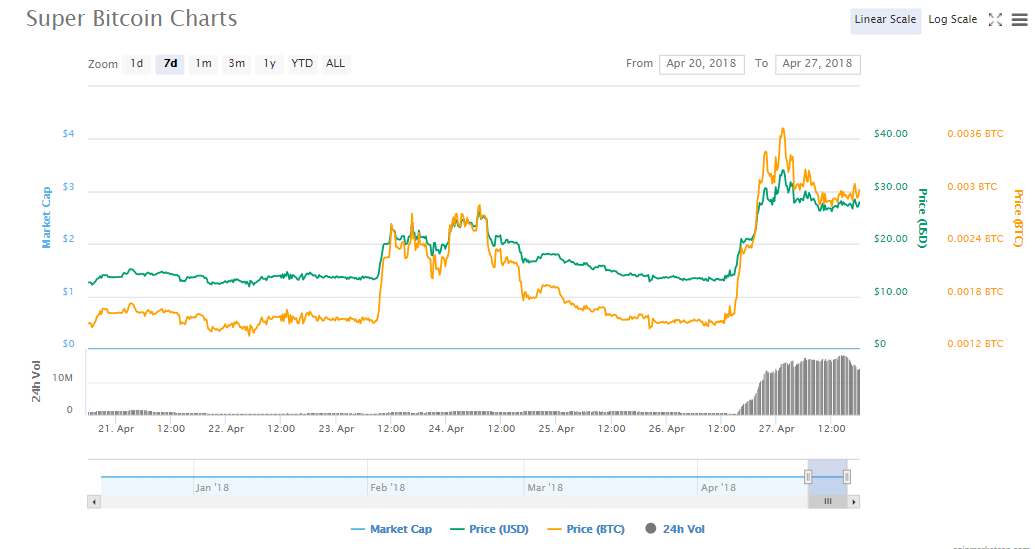
Task: Open the To date field
Action: 817,64
